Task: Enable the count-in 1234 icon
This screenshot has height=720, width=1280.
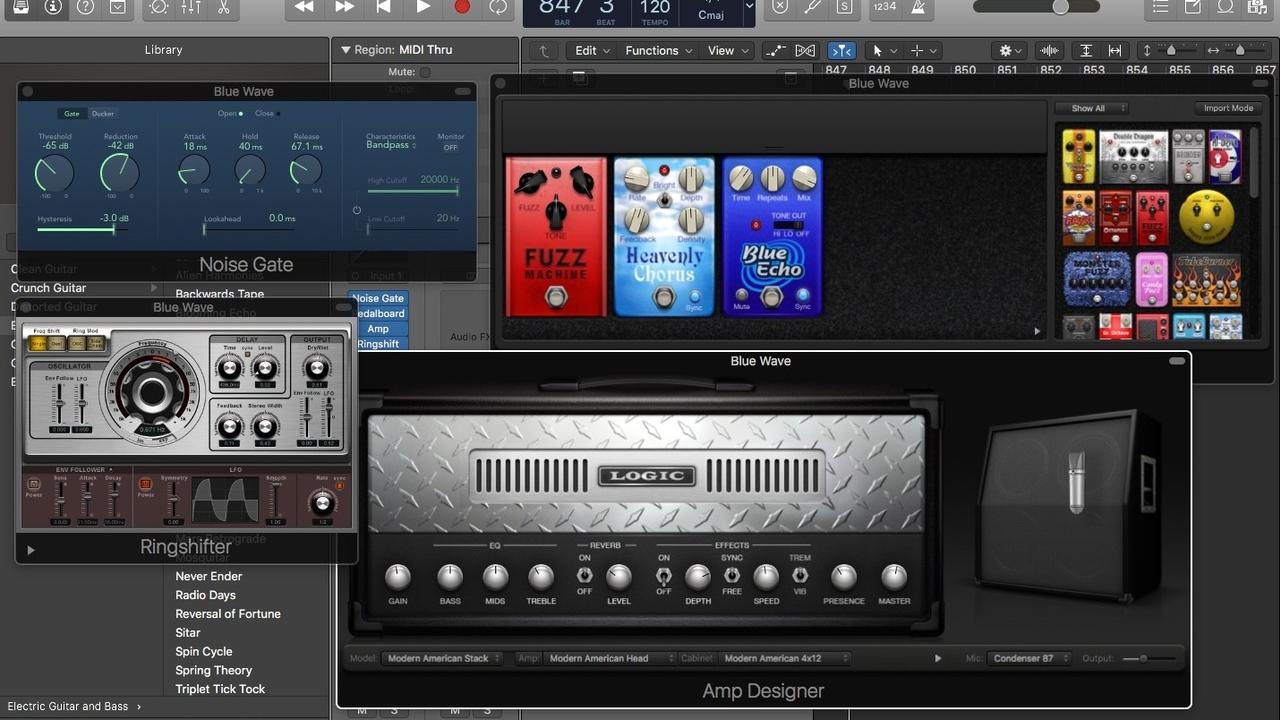Action: (884, 6)
